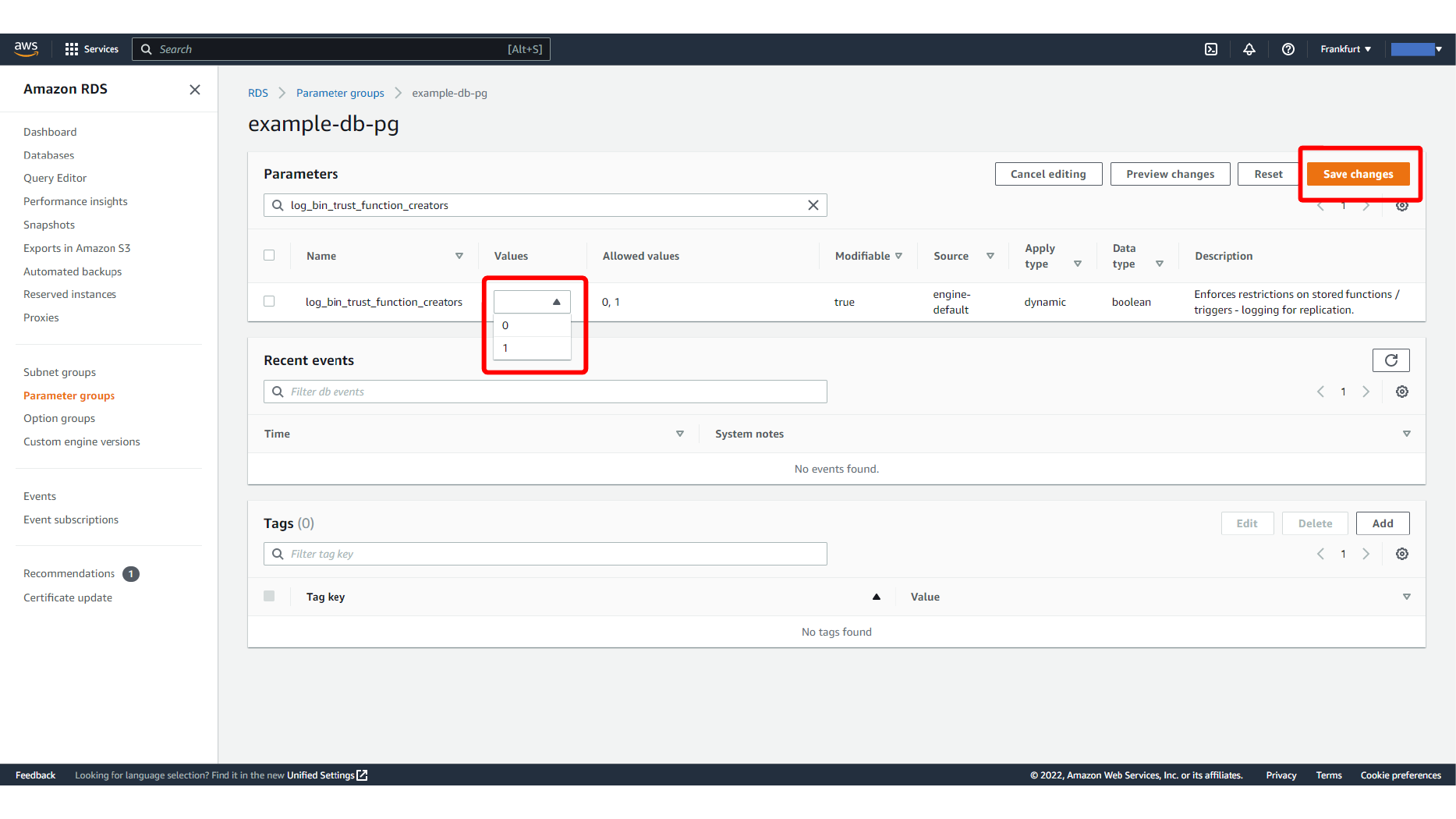
Task: Open Option groups in sidebar
Action: click(x=59, y=418)
